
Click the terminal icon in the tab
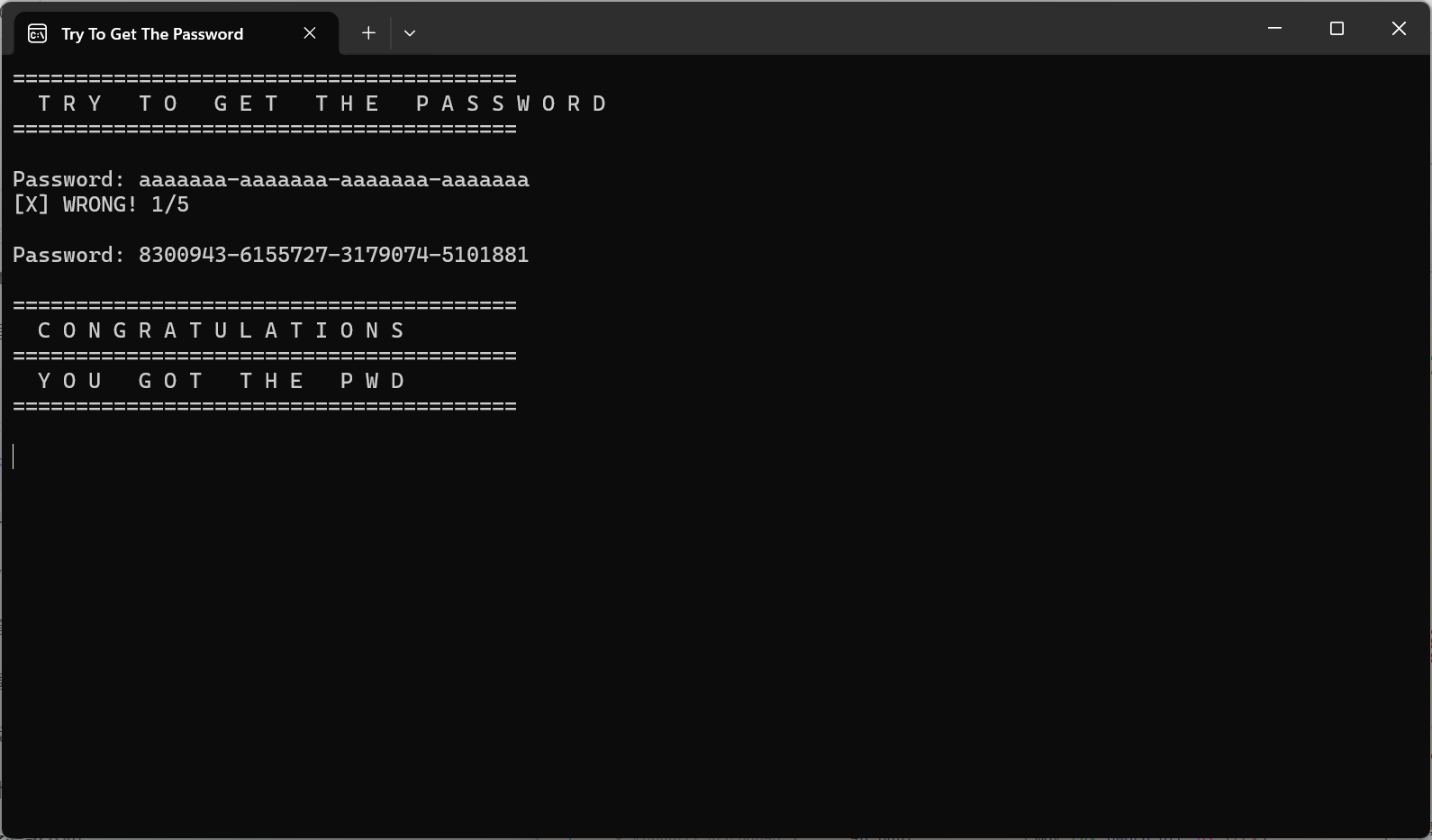tap(38, 34)
